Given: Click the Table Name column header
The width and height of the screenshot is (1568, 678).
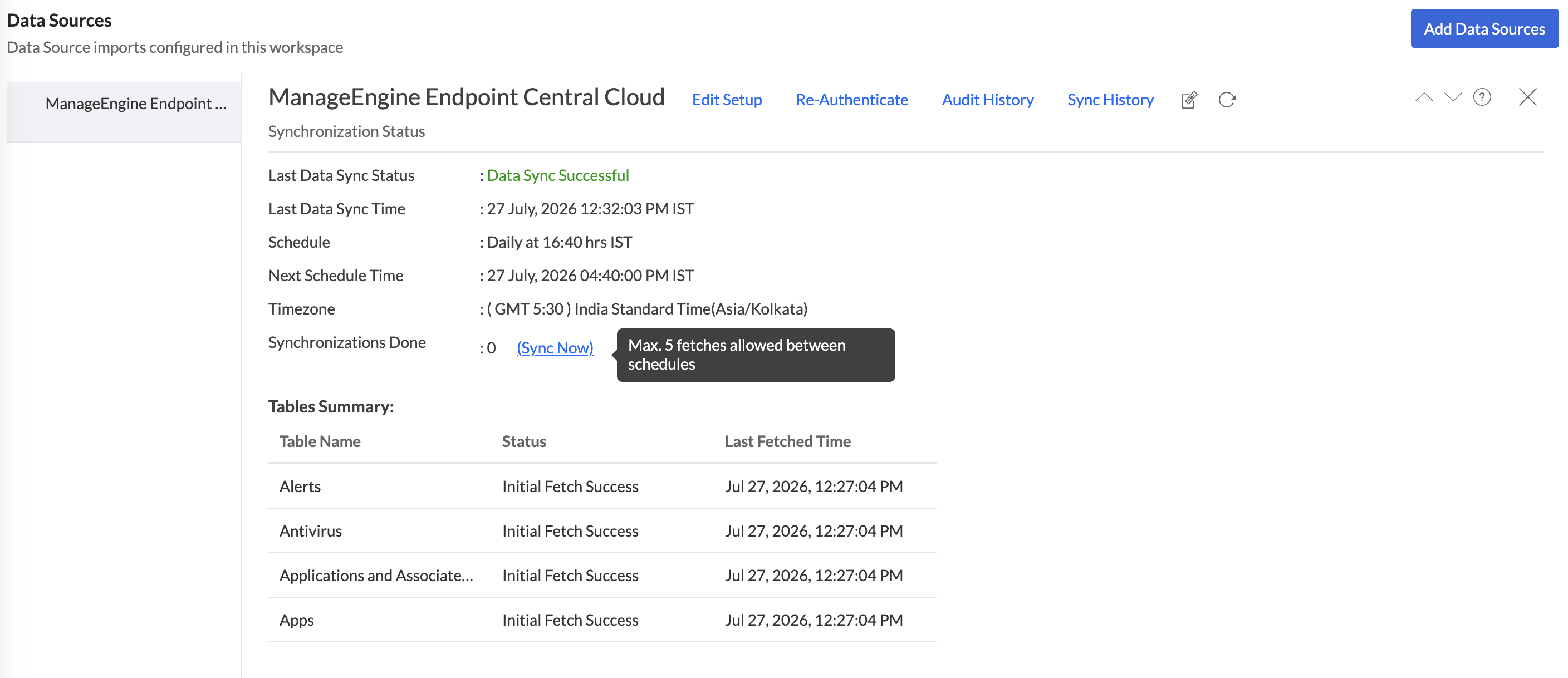Looking at the screenshot, I should [x=320, y=441].
